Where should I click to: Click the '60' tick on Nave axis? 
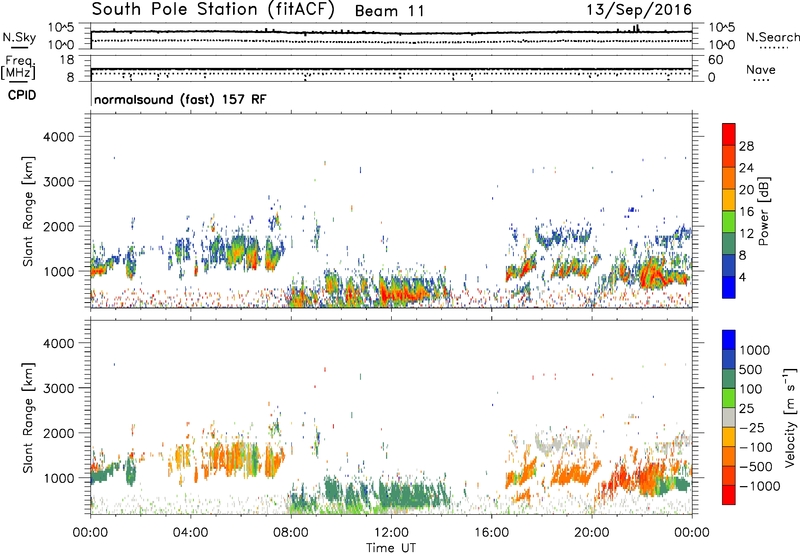716,60
